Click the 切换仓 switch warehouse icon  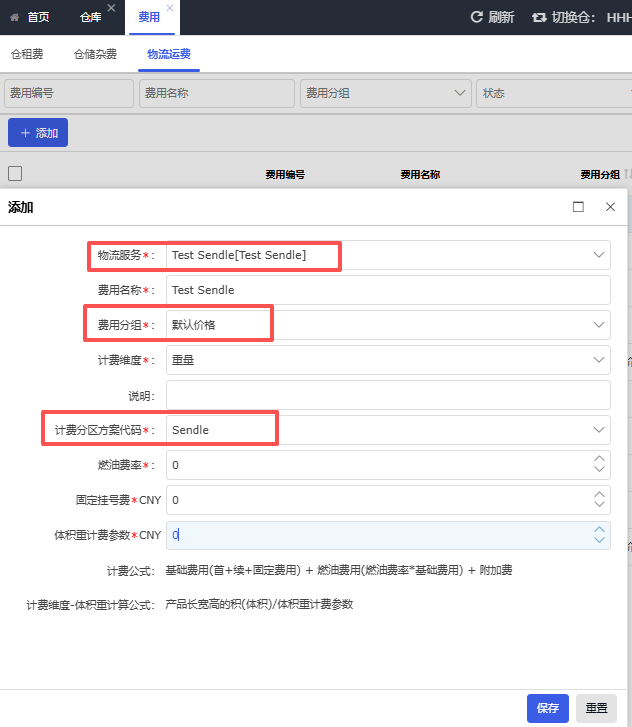tap(539, 17)
